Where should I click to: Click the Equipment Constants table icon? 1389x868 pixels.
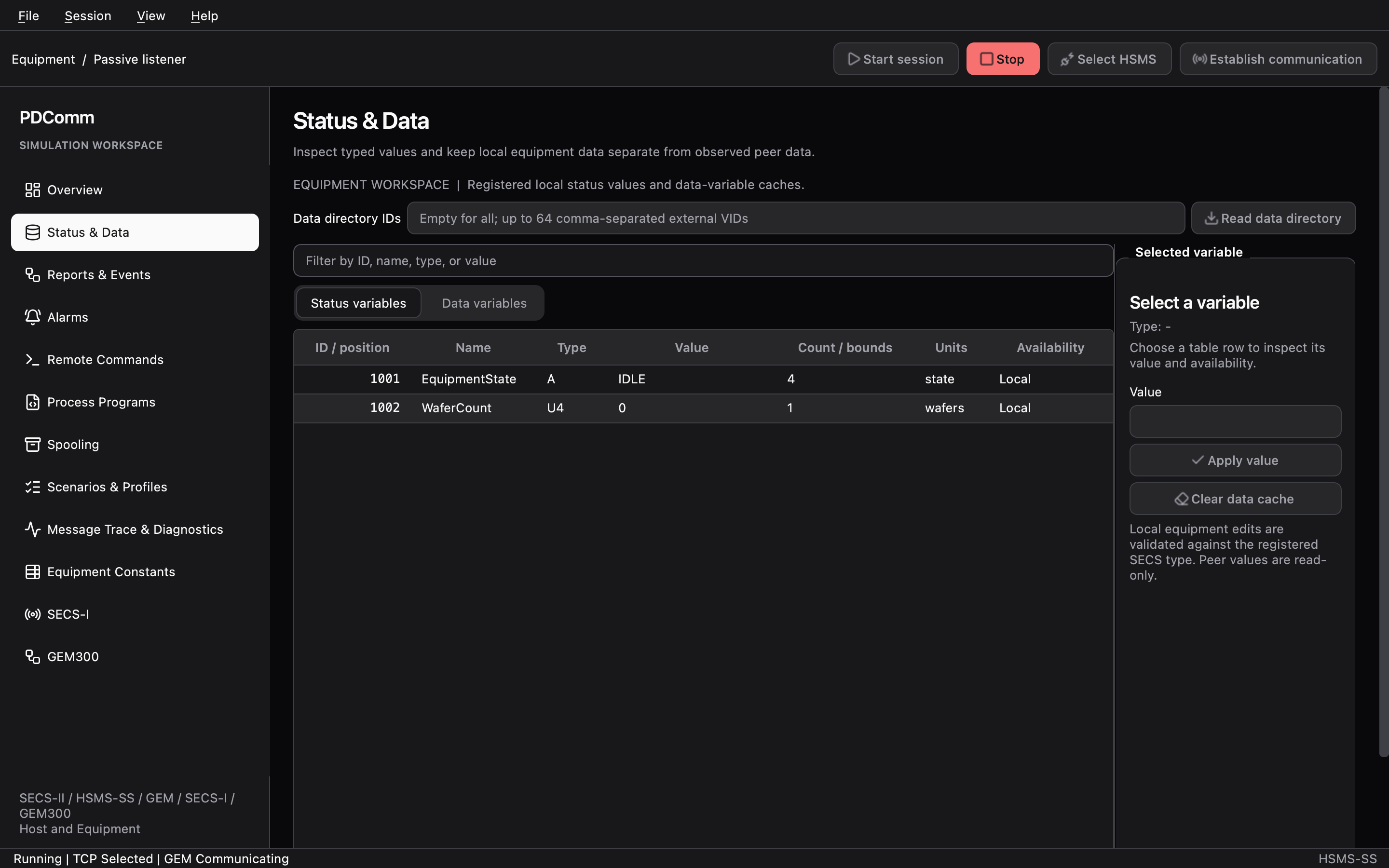(x=33, y=572)
